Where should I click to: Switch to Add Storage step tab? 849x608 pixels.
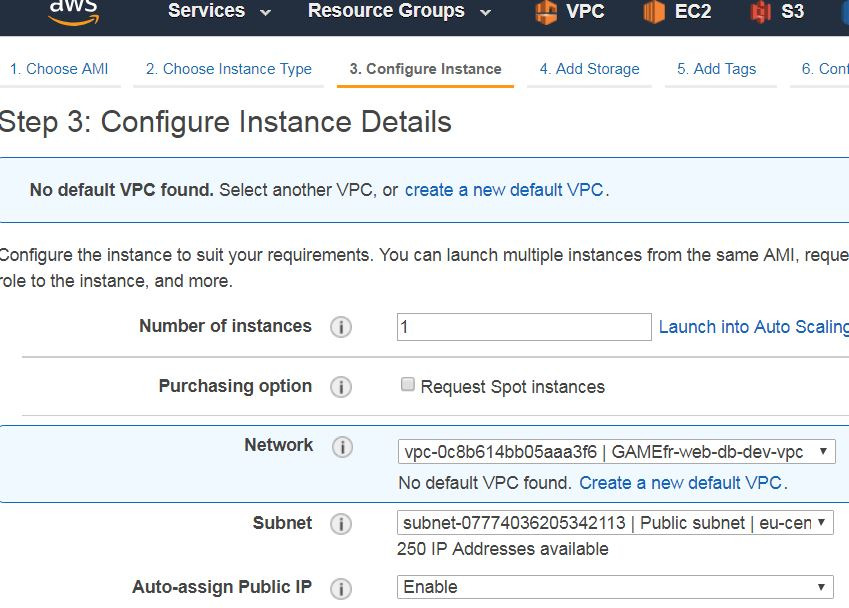point(589,69)
